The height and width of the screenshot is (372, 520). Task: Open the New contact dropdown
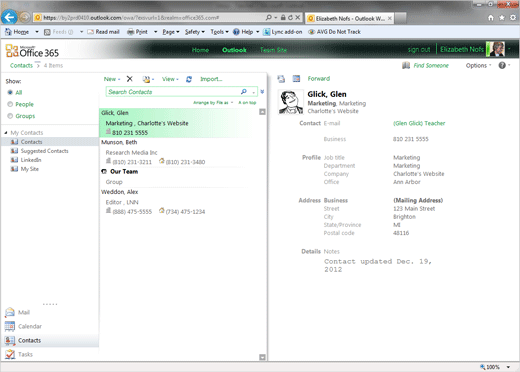(112, 79)
